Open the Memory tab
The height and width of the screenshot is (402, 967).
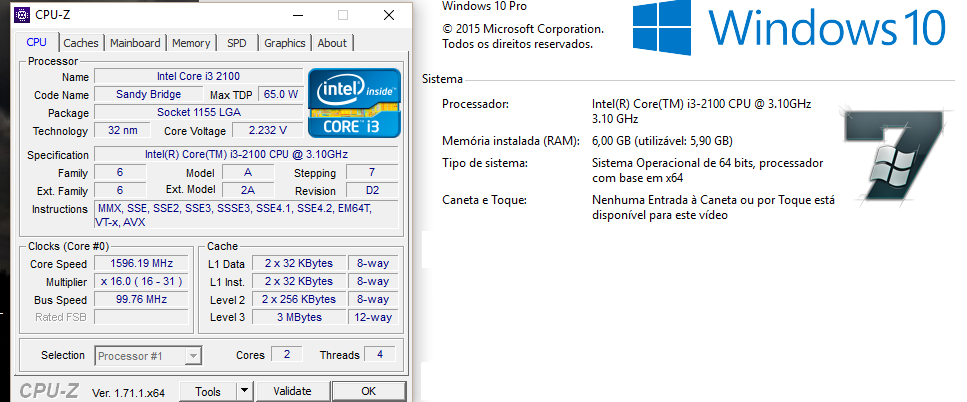click(x=191, y=43)
